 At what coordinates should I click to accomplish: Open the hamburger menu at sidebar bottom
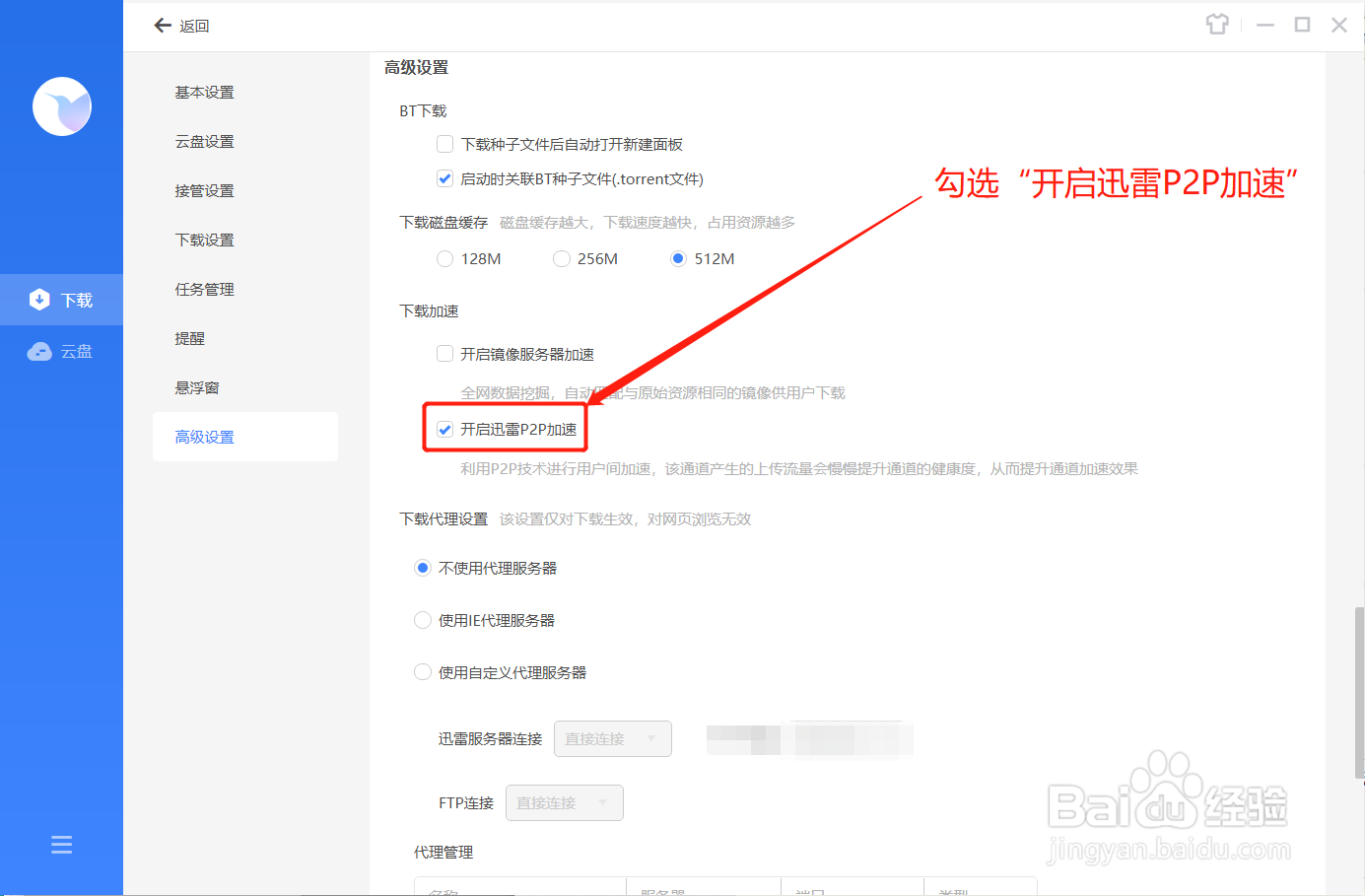coord(61,845)
